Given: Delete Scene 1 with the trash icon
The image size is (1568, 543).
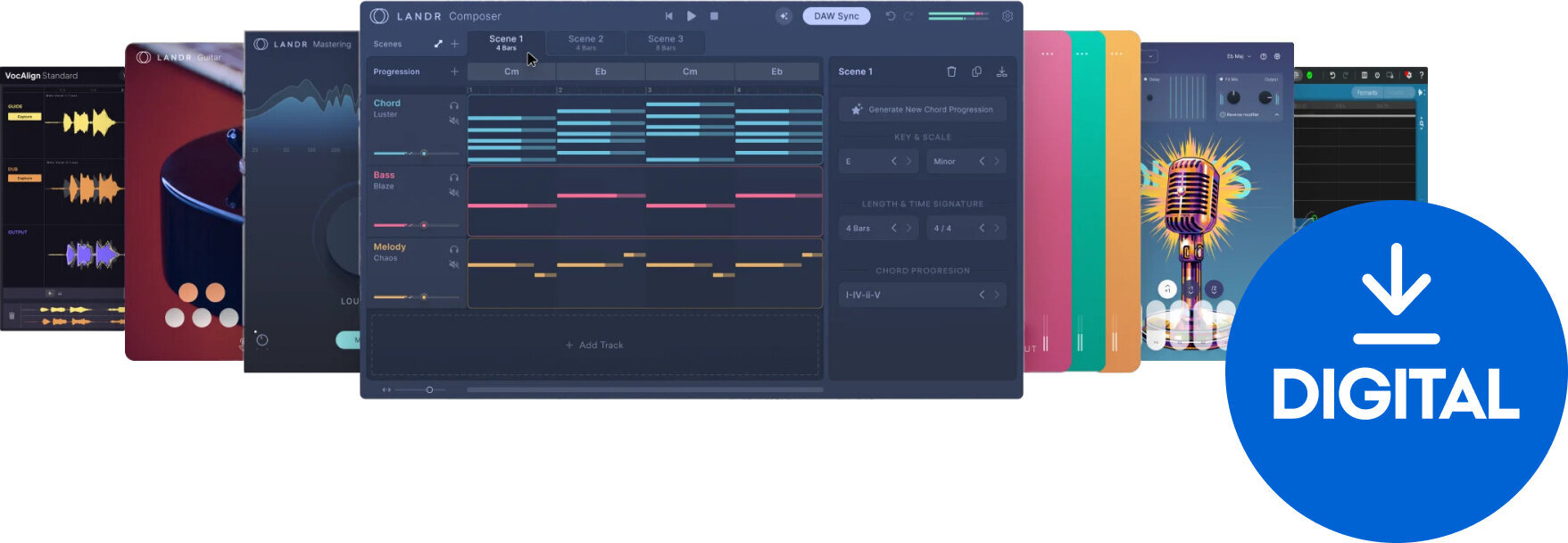Looking at the screenshot, I should pyautogui.click(x=951, y=71).
